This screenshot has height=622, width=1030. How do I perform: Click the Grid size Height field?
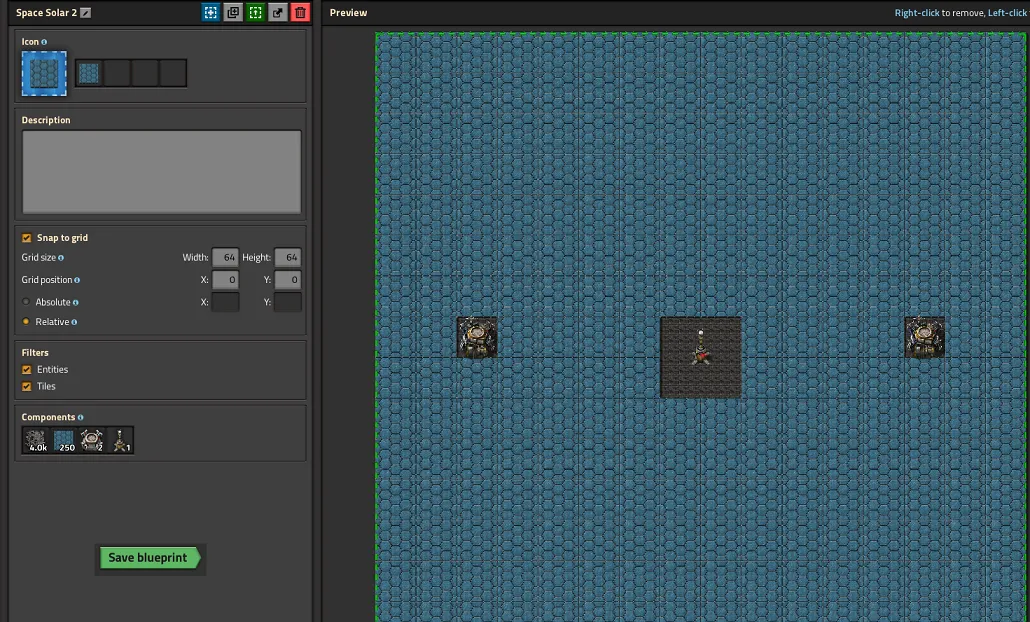click(288, 257)
